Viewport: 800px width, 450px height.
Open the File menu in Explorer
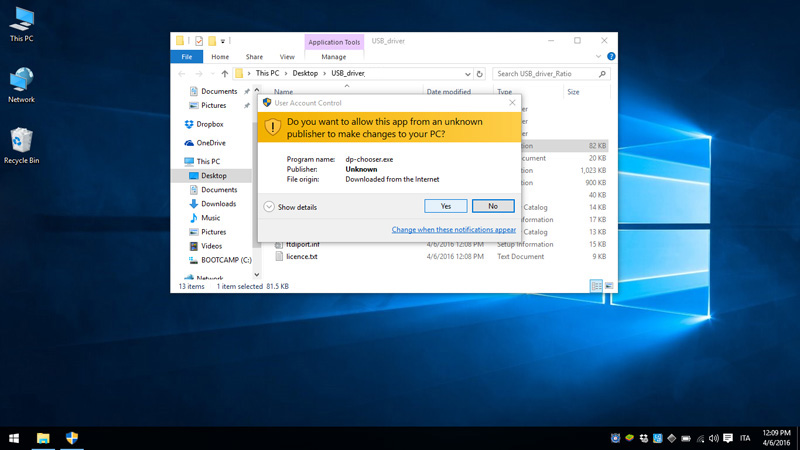(187, 57)
